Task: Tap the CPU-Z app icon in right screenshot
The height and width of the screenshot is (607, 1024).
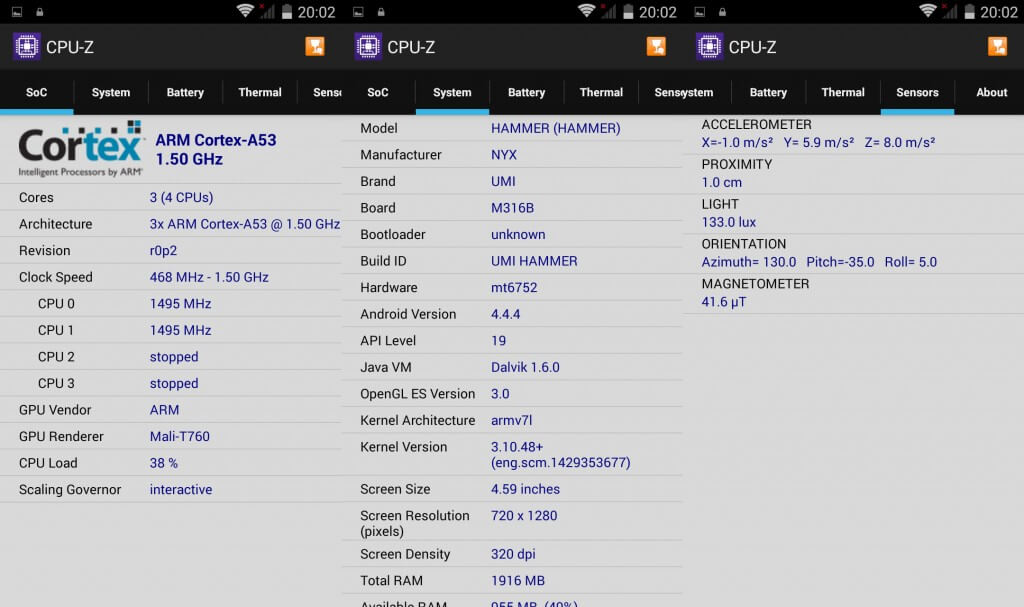Action: point(709,47)
